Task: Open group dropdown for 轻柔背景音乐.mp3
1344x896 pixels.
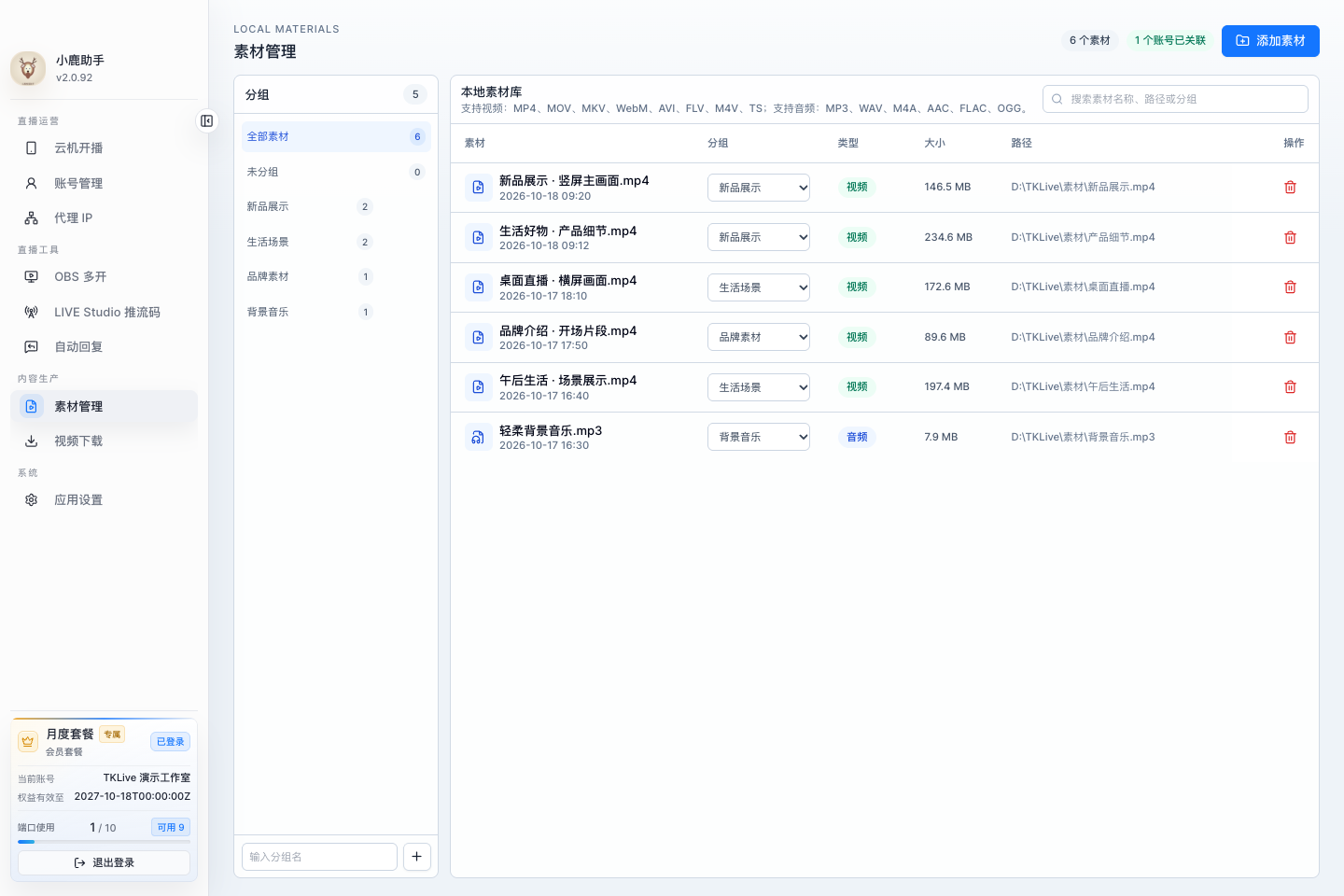Action: [x=759, y=437]
